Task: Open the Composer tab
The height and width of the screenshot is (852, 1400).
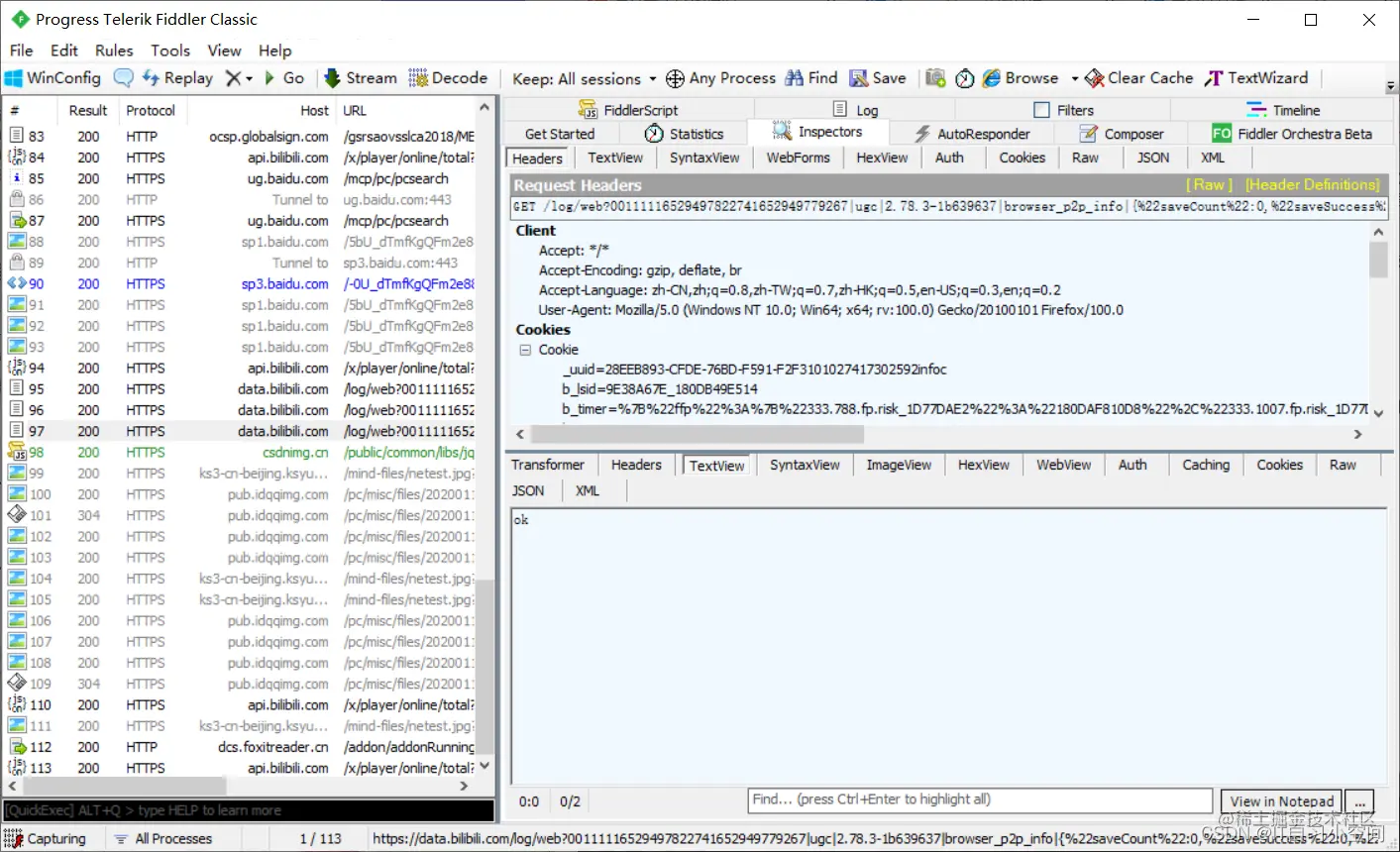Action: pyautogui.click(x=1122, y=134)
